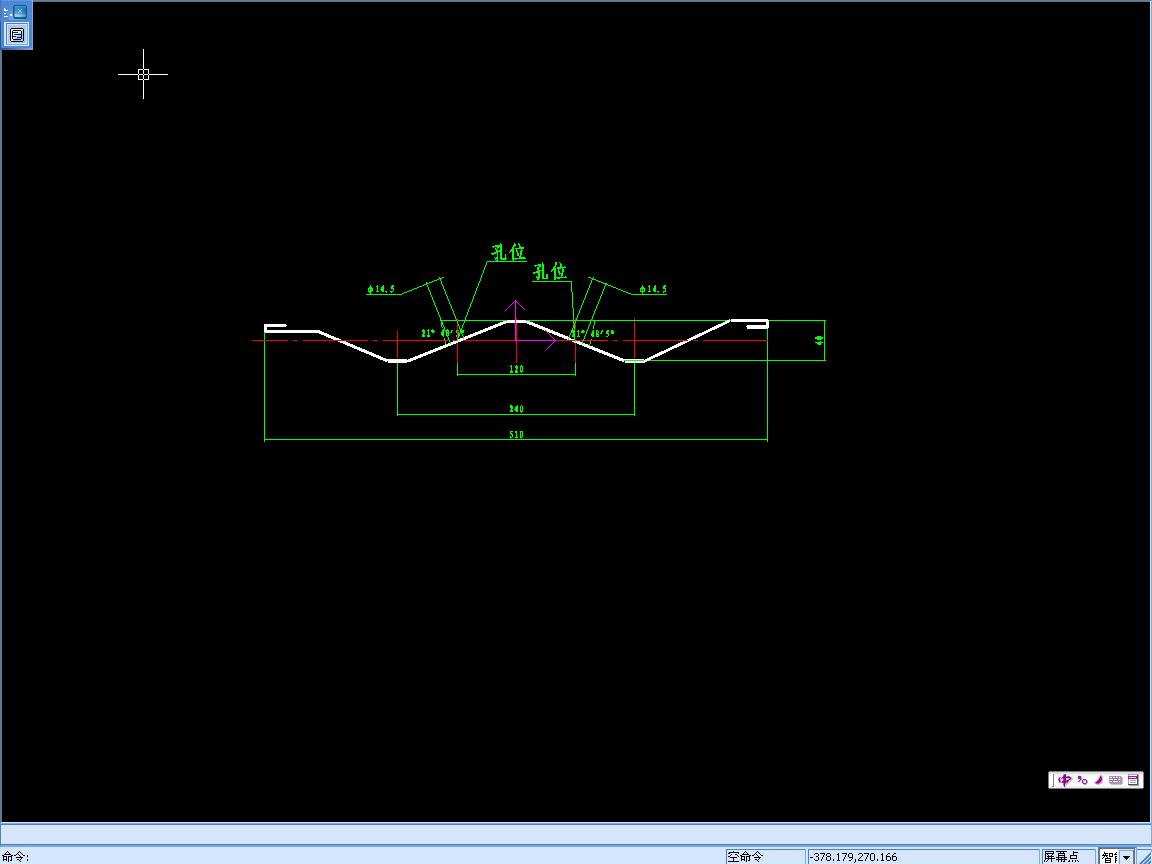Select the right φ14.5 diameter label

653,289
